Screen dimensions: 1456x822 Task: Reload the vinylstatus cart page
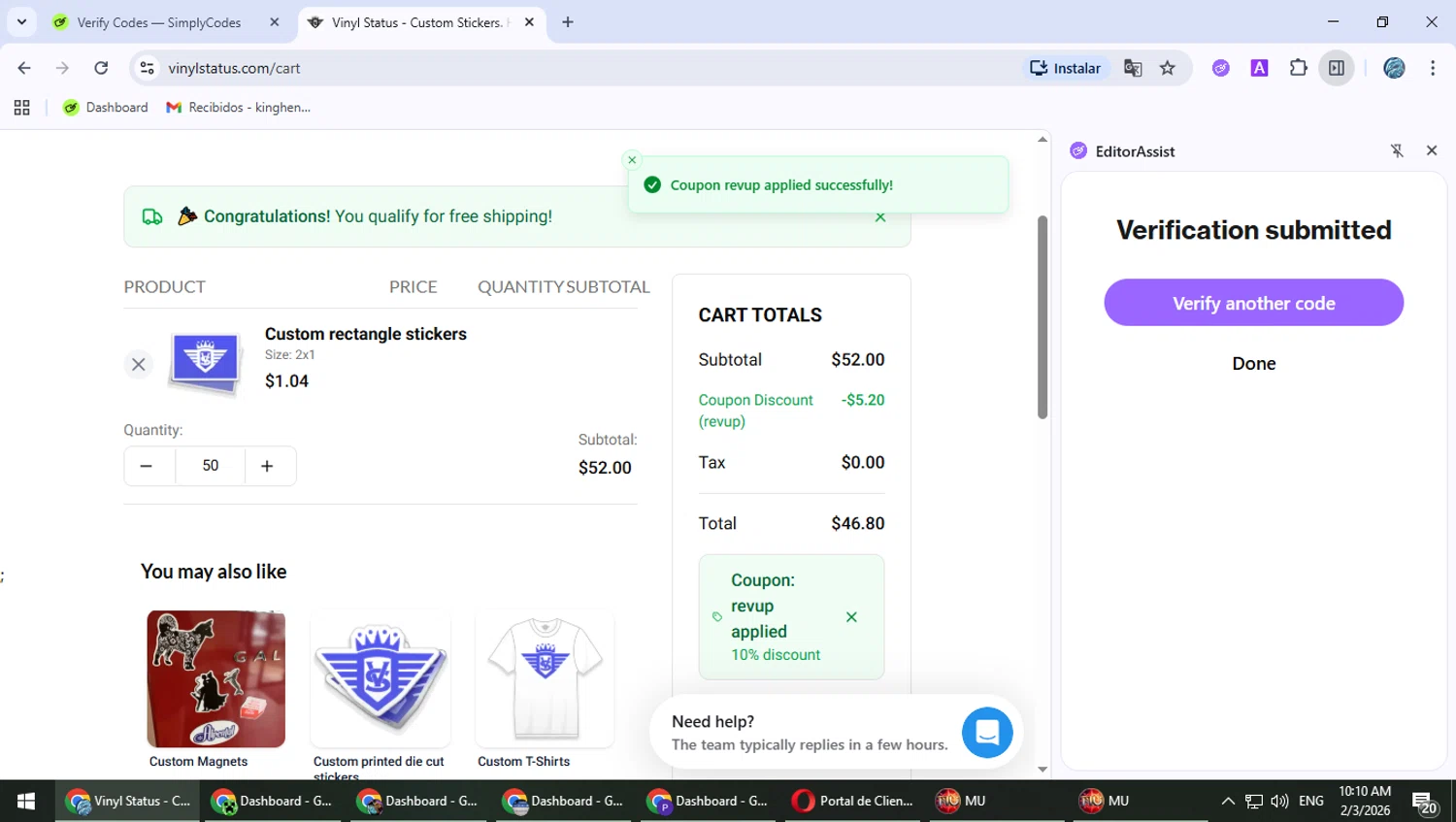pos(101,68)
